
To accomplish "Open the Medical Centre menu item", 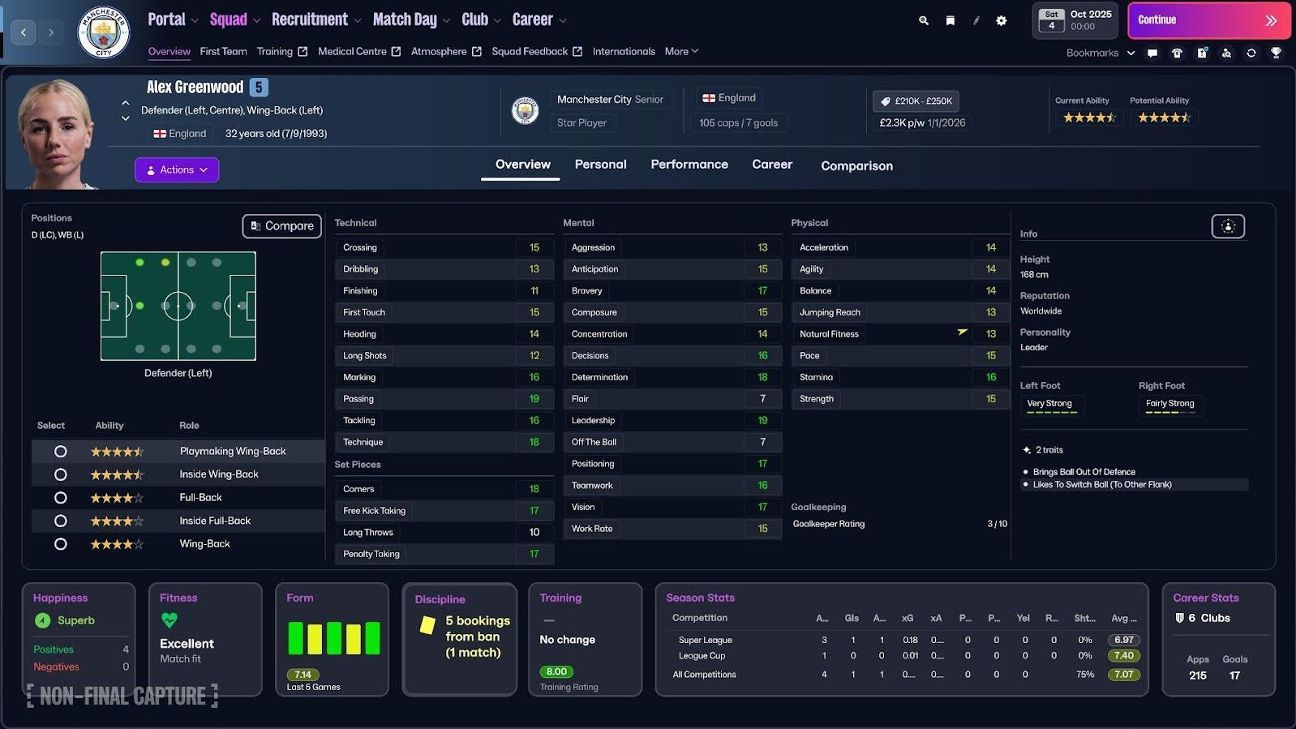I will [x=353, y=51].
